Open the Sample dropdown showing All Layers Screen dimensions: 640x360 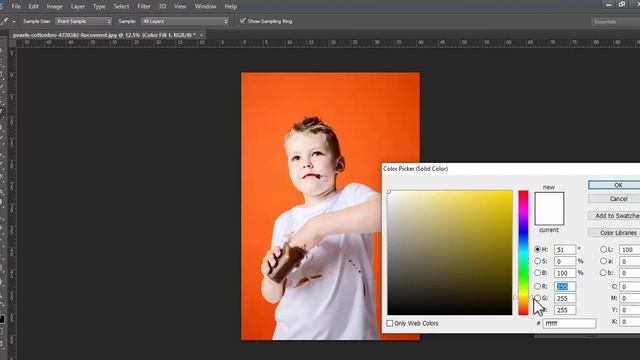click(x=185, y=21)
